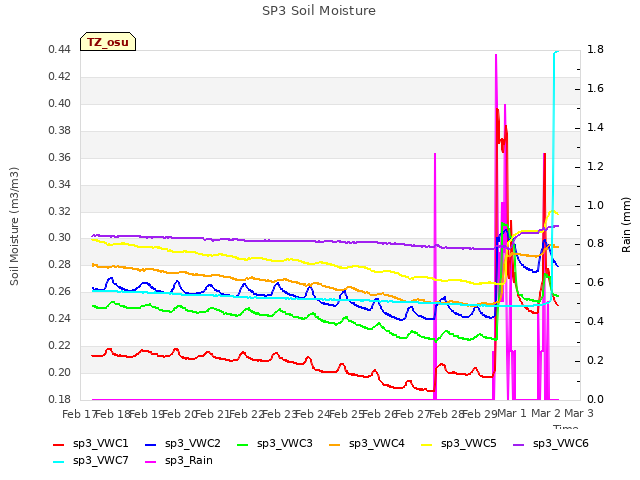
Task: Click the sp3_Rain magenta legend swatch
Action: (151, 462)
